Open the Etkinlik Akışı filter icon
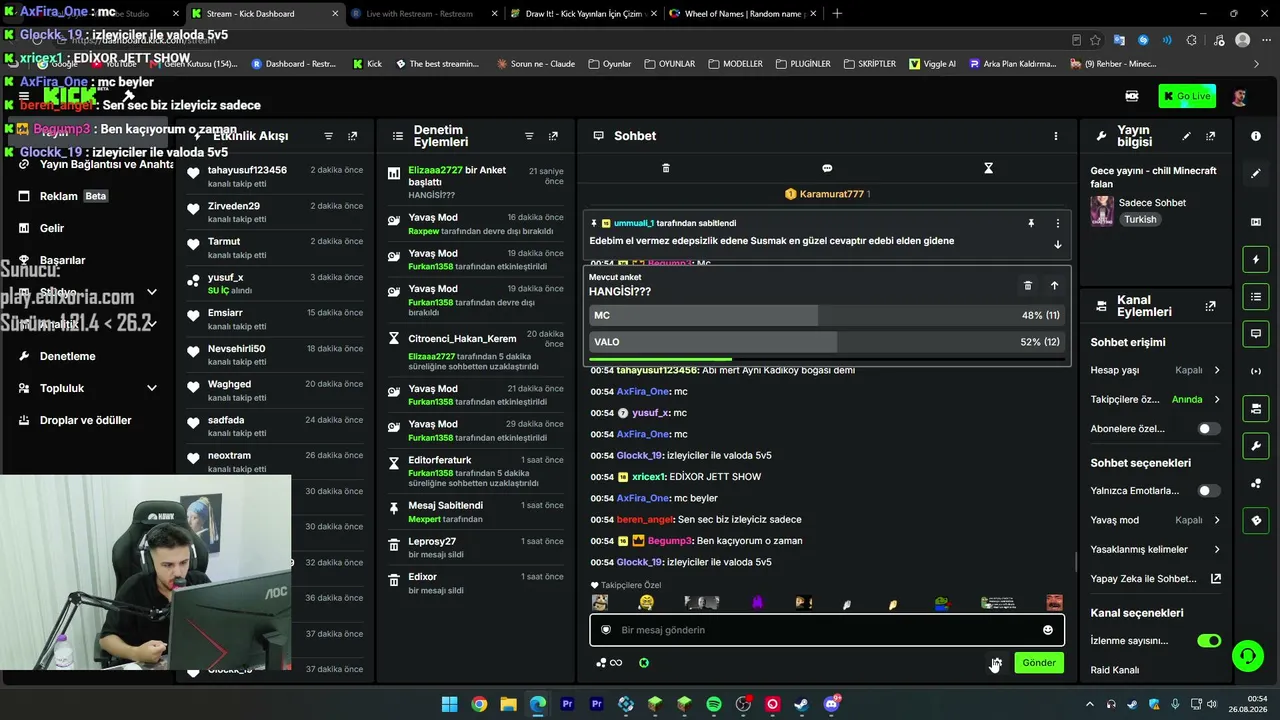Screen dimensions: 1280x720 coord(328,136)
